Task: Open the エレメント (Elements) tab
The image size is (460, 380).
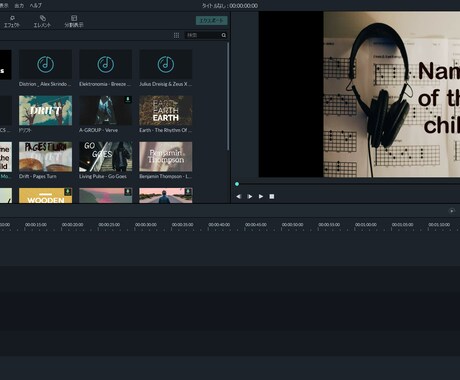Action: pyautogui.click(x=42, y=21)
